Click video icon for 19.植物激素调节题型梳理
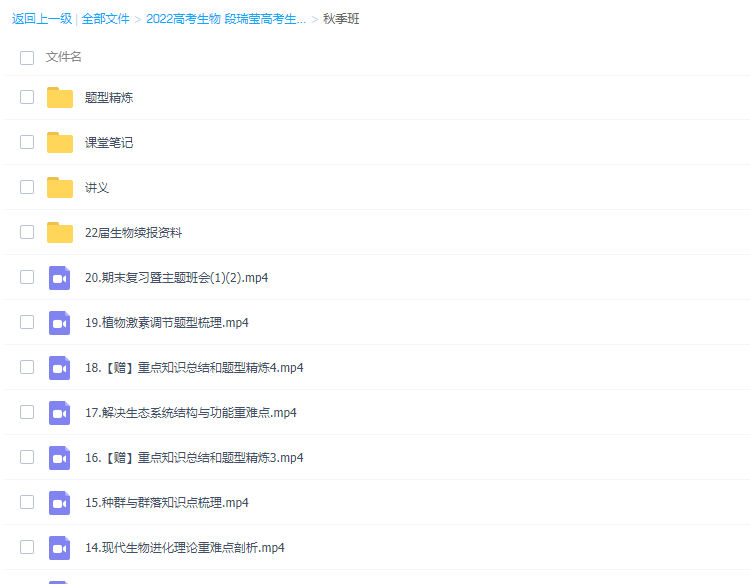 click(60, 323)
